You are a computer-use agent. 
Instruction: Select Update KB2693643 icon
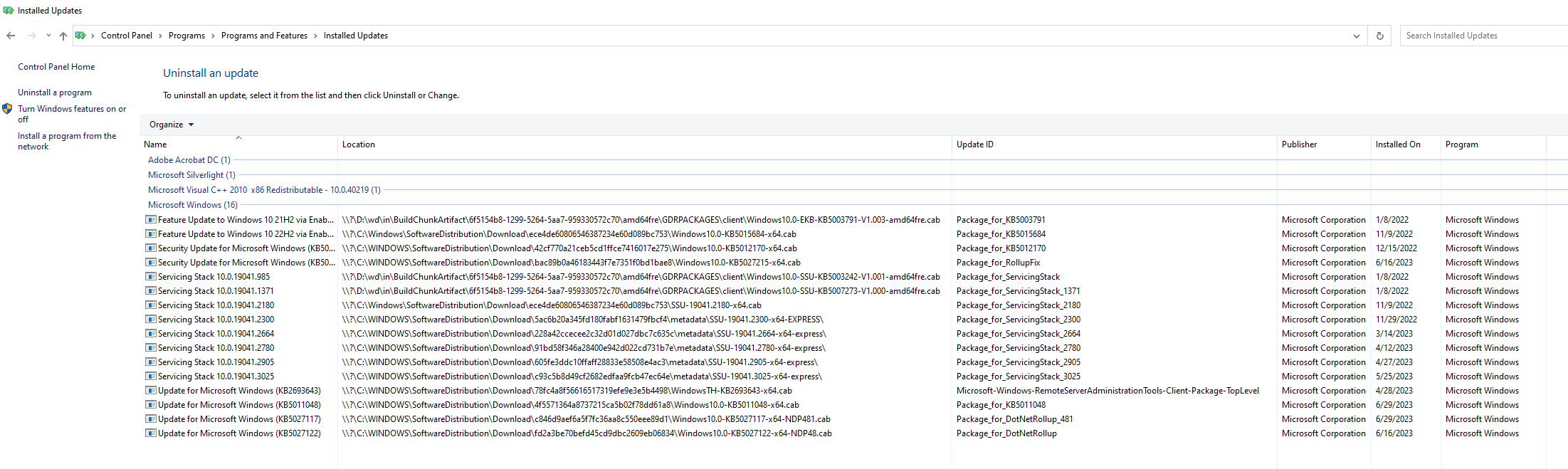click(x=151, y=391)
